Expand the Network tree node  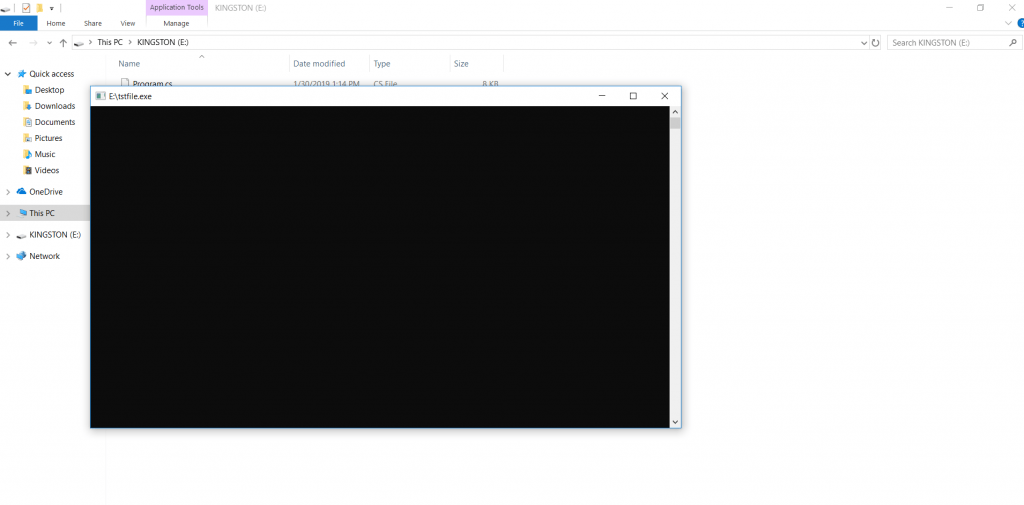pos(8,257)
